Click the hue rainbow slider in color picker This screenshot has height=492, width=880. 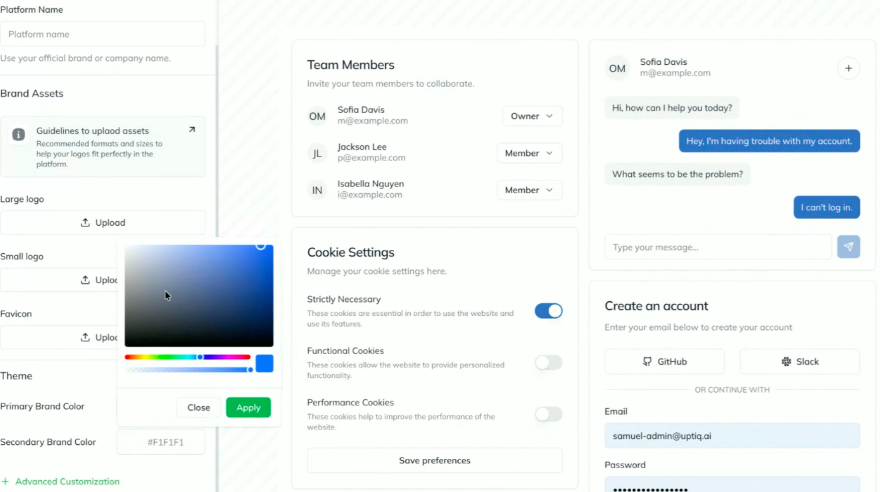187,357
